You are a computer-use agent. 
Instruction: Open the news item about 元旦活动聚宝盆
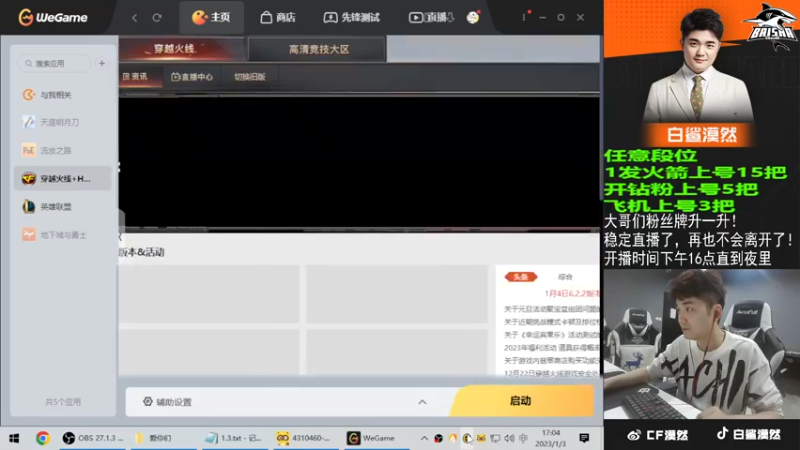[x=552, y=309]
